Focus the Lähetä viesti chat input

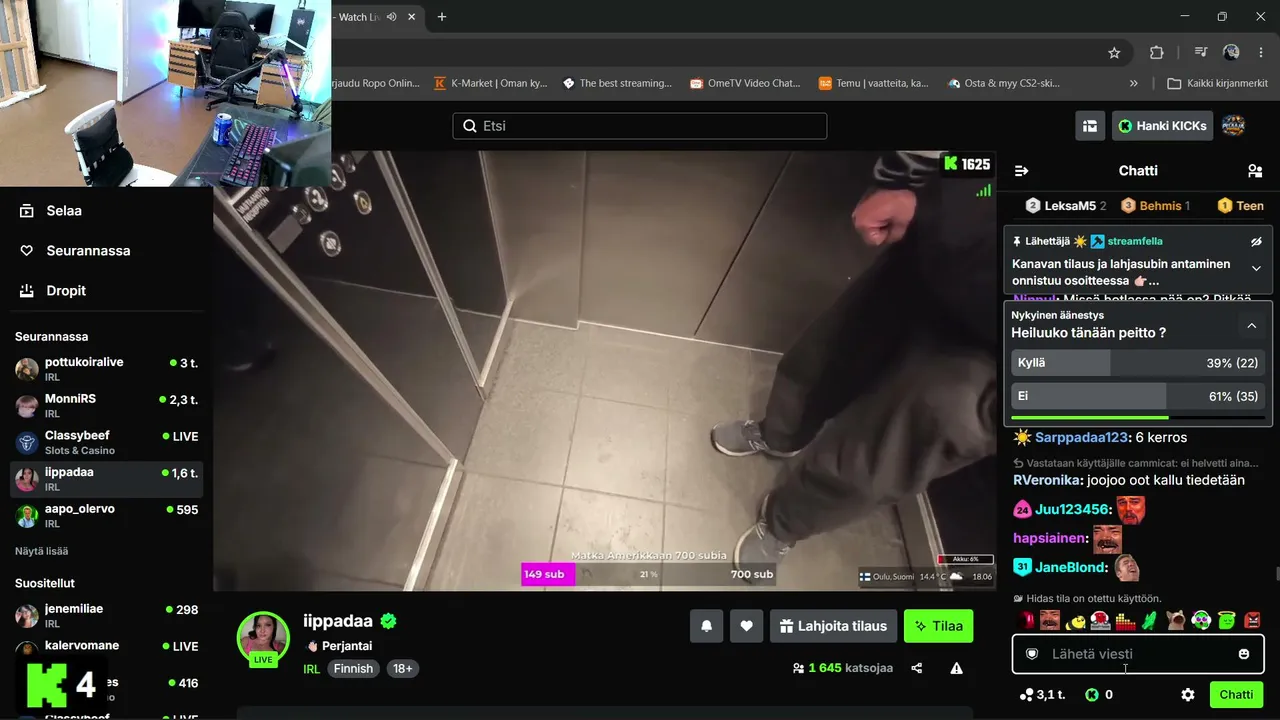[x=1138, y=654]
